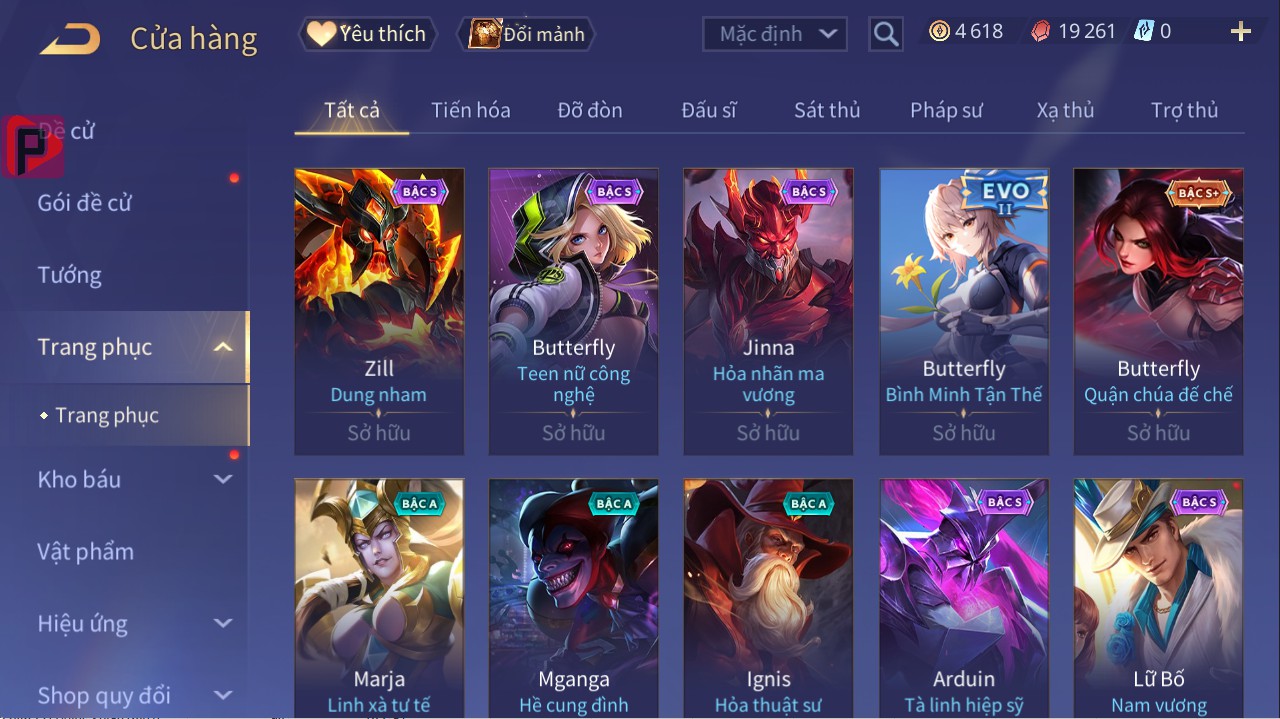This screenshot has width=1280, height=719.
Task: Switch to the Tiến hóa tab
Action: [471, 110]
